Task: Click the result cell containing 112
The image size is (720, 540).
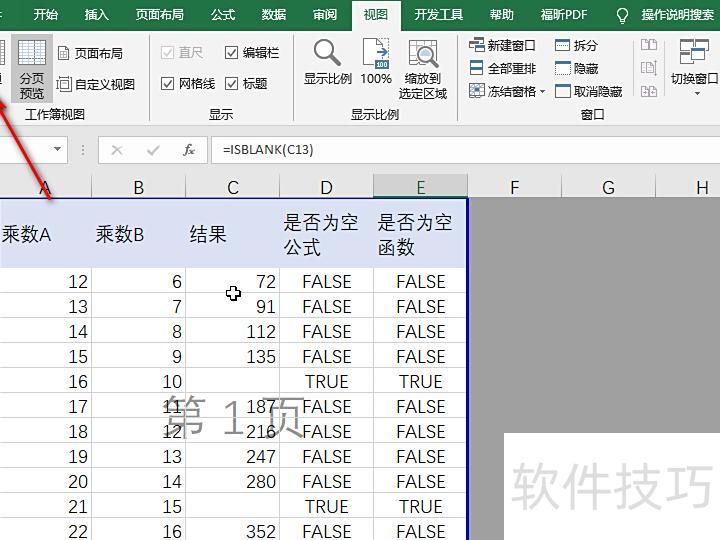Action: pyautogui.click(x=233, y=331)
